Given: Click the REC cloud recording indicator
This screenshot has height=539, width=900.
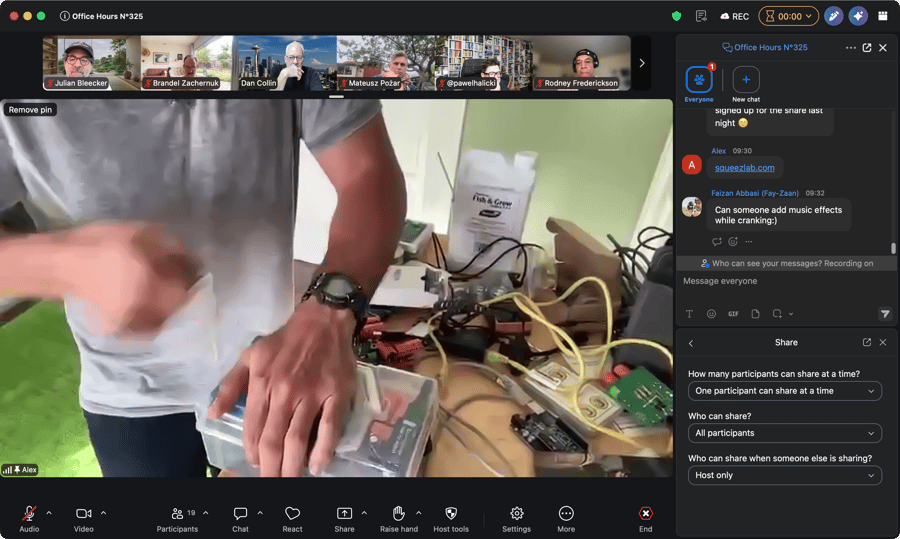Looking at the screenshot, I should pyautogui.click(x=735, y=16).
